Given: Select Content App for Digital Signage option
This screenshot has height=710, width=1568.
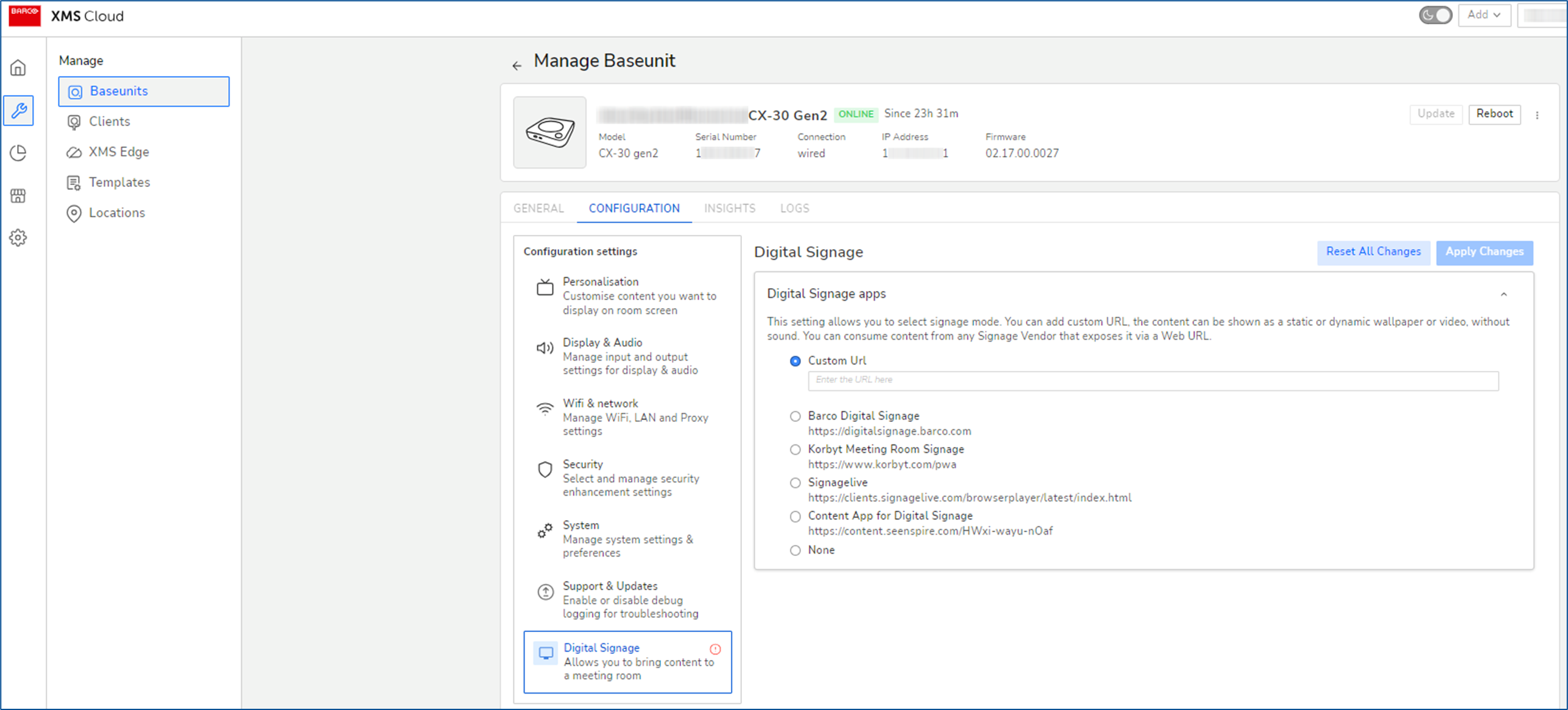Looking at the screenshot, I should [x=795, y=516].
